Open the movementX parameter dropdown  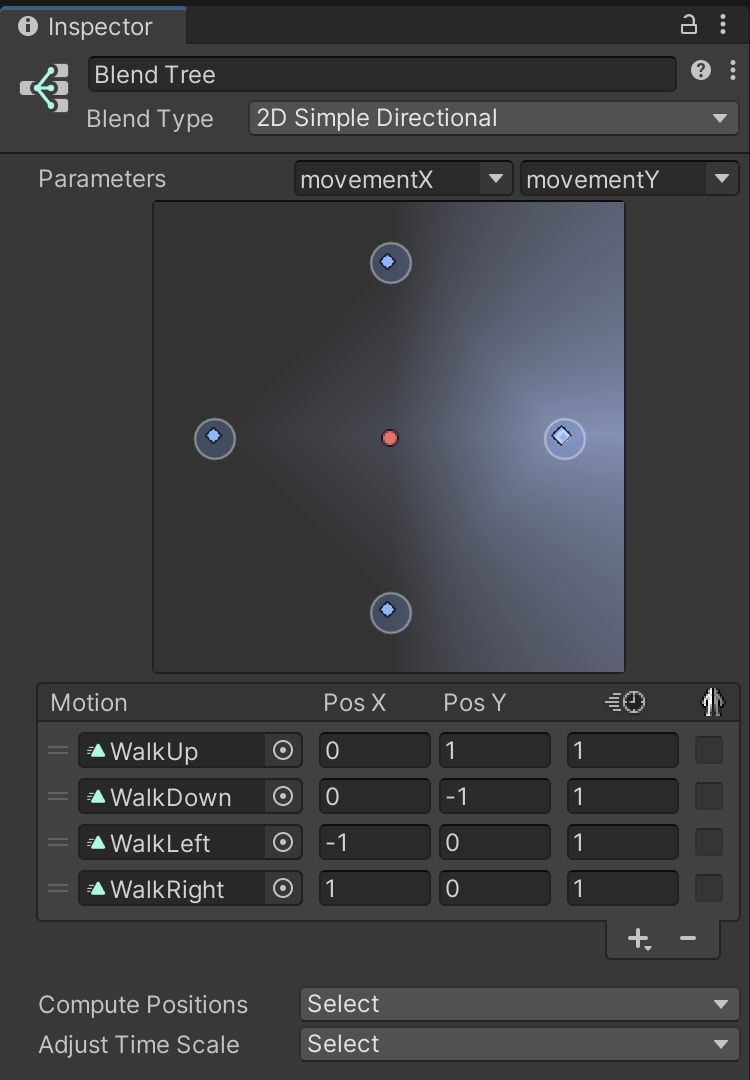[x=403, y=179]
